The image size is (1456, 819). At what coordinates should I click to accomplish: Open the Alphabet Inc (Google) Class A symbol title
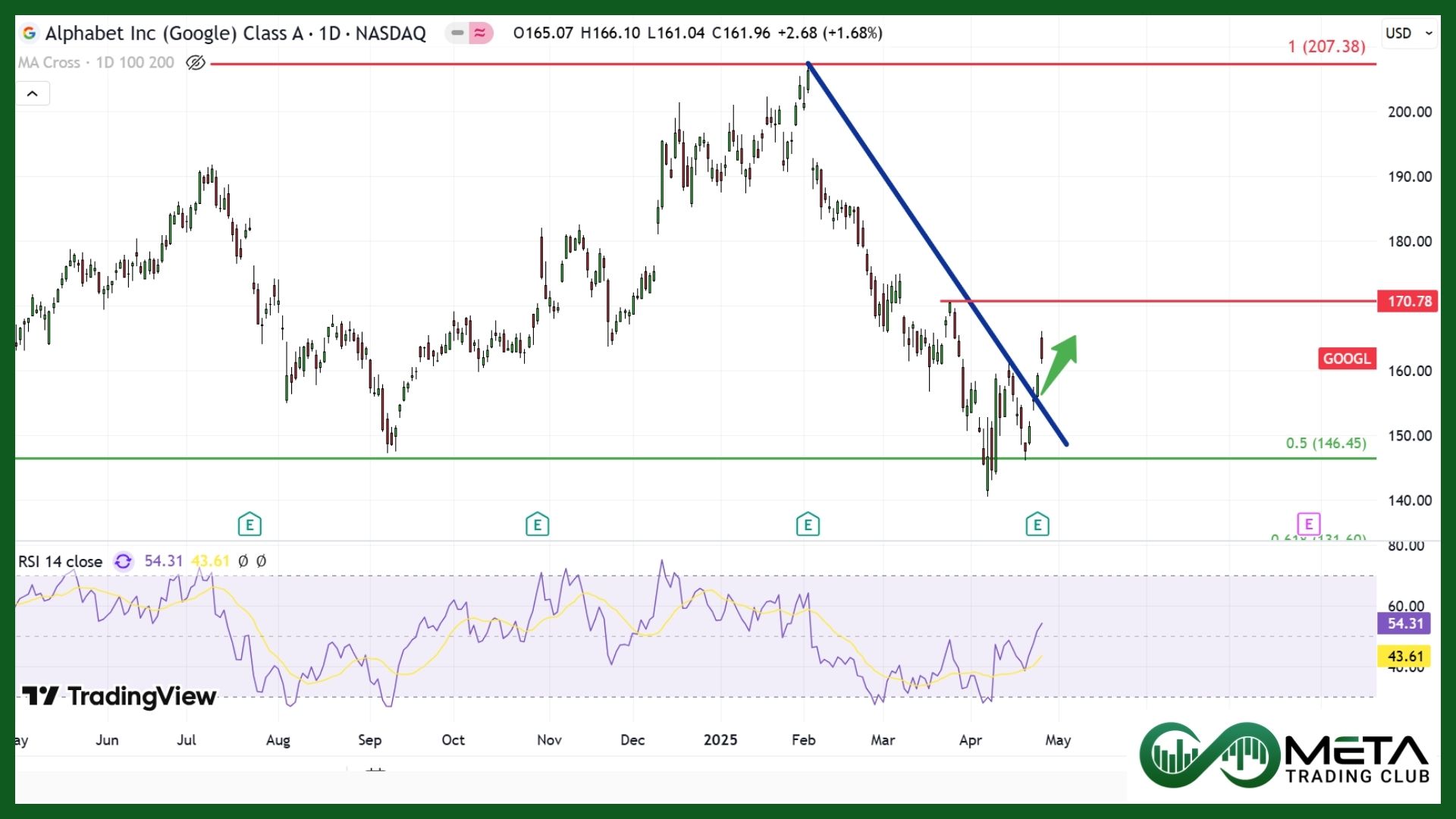[x=236, y=33]
